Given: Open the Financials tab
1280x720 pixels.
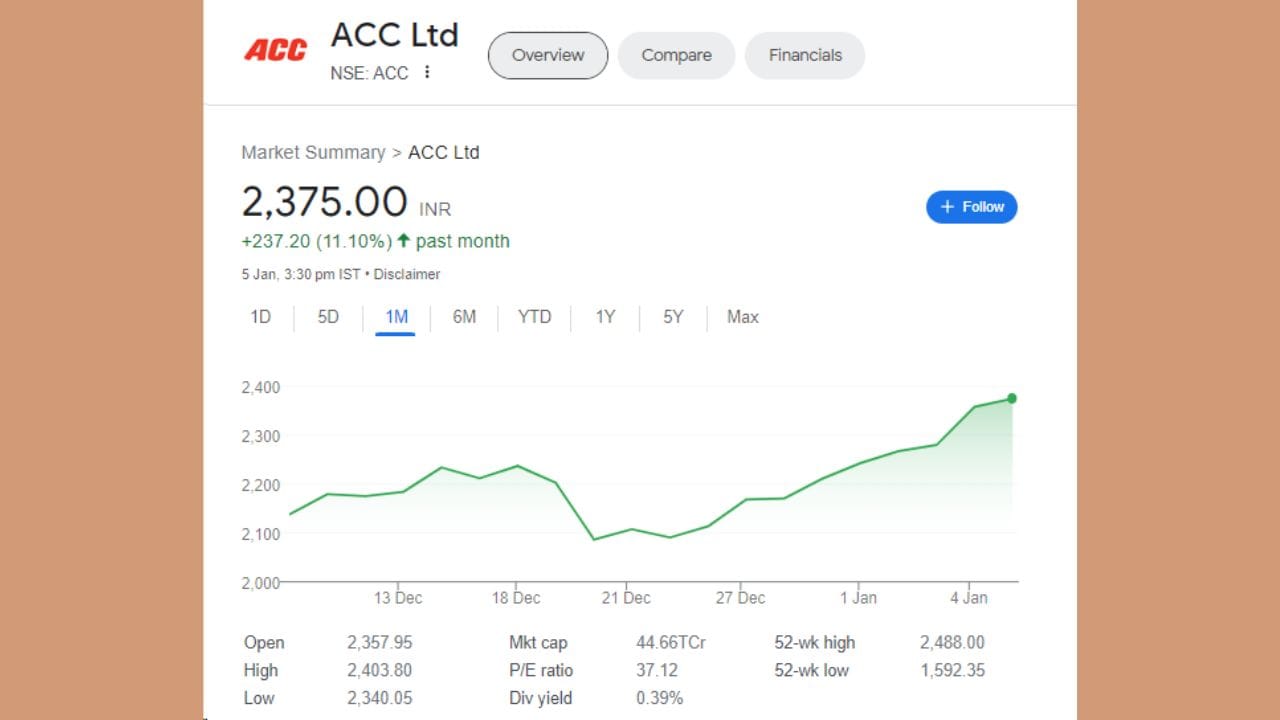Looking at the screenshot, I should [x=805, y=55].
